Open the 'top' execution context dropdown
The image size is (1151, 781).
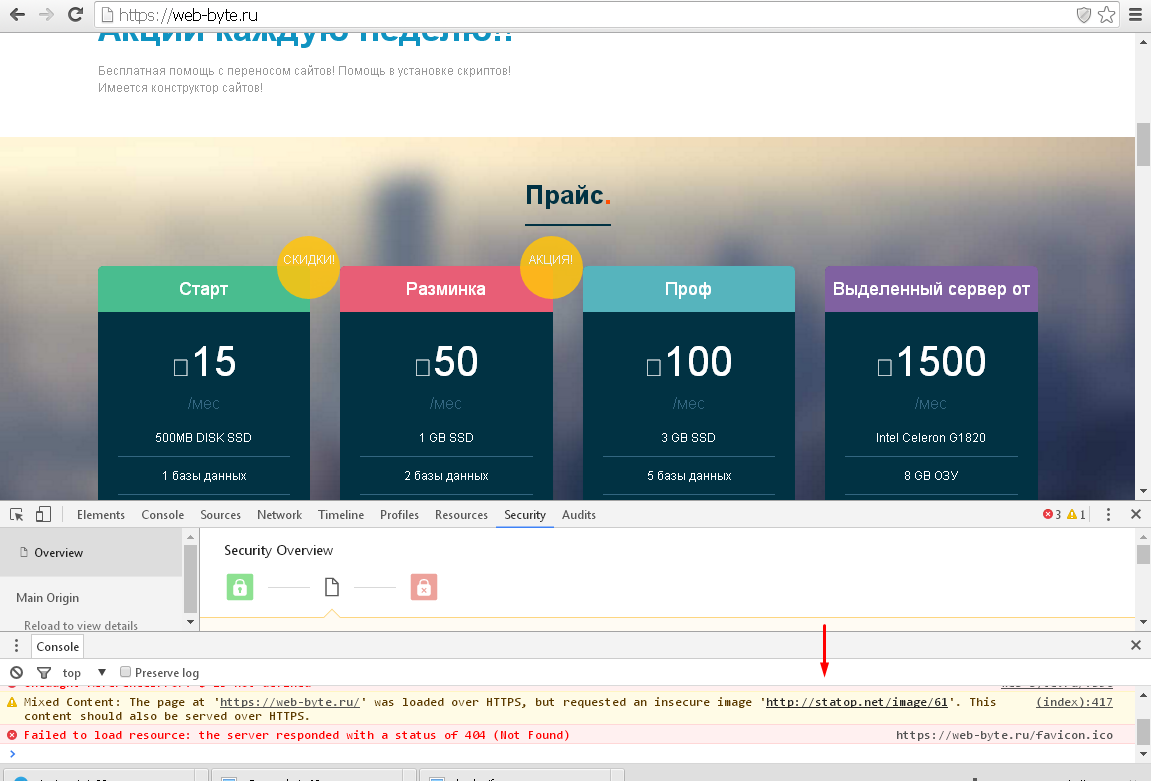[x=84, y=673]
